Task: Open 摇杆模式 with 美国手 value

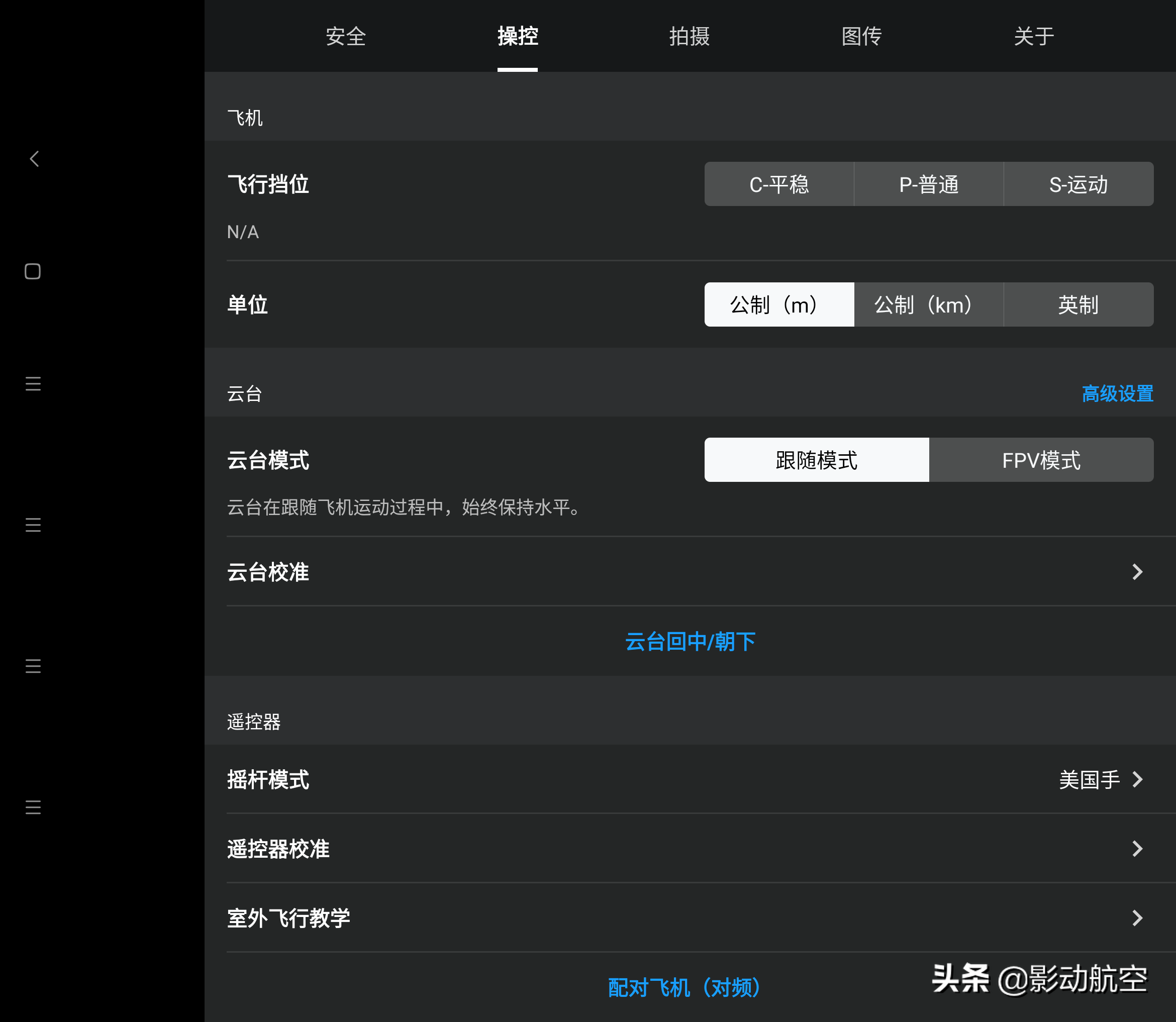Action: pyautogui.click(x=690, y=779)
